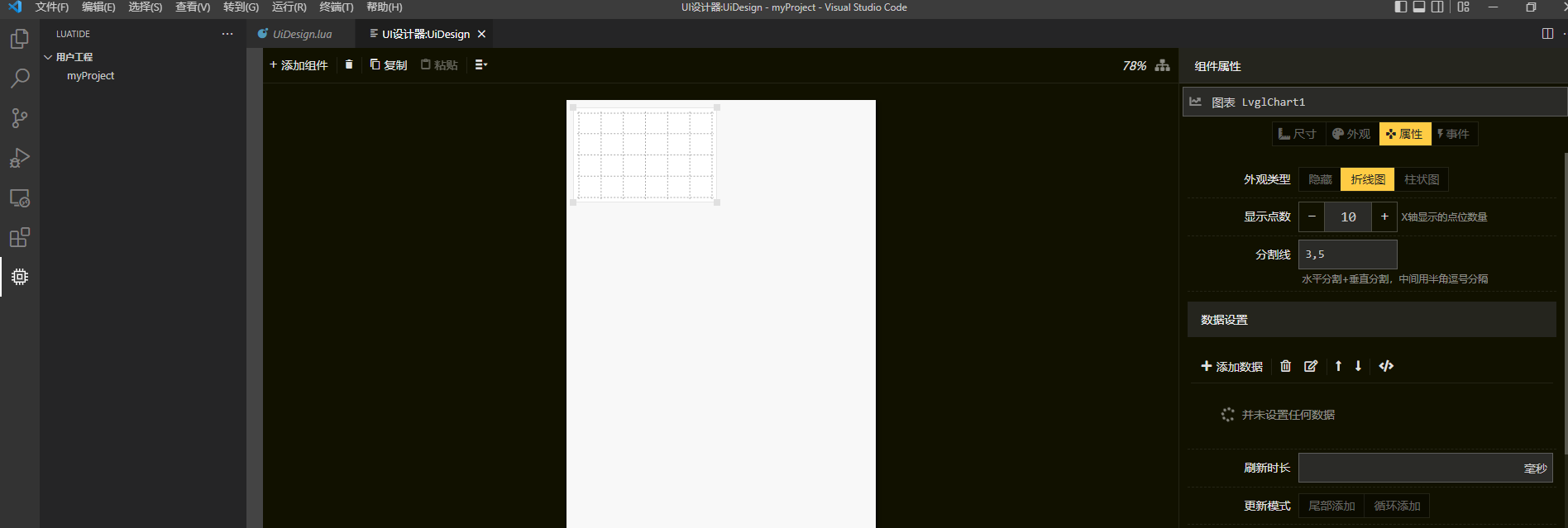Click the 分割线 input field
This screenshot has height=528, width=1568.
[x=1347, y=254]
